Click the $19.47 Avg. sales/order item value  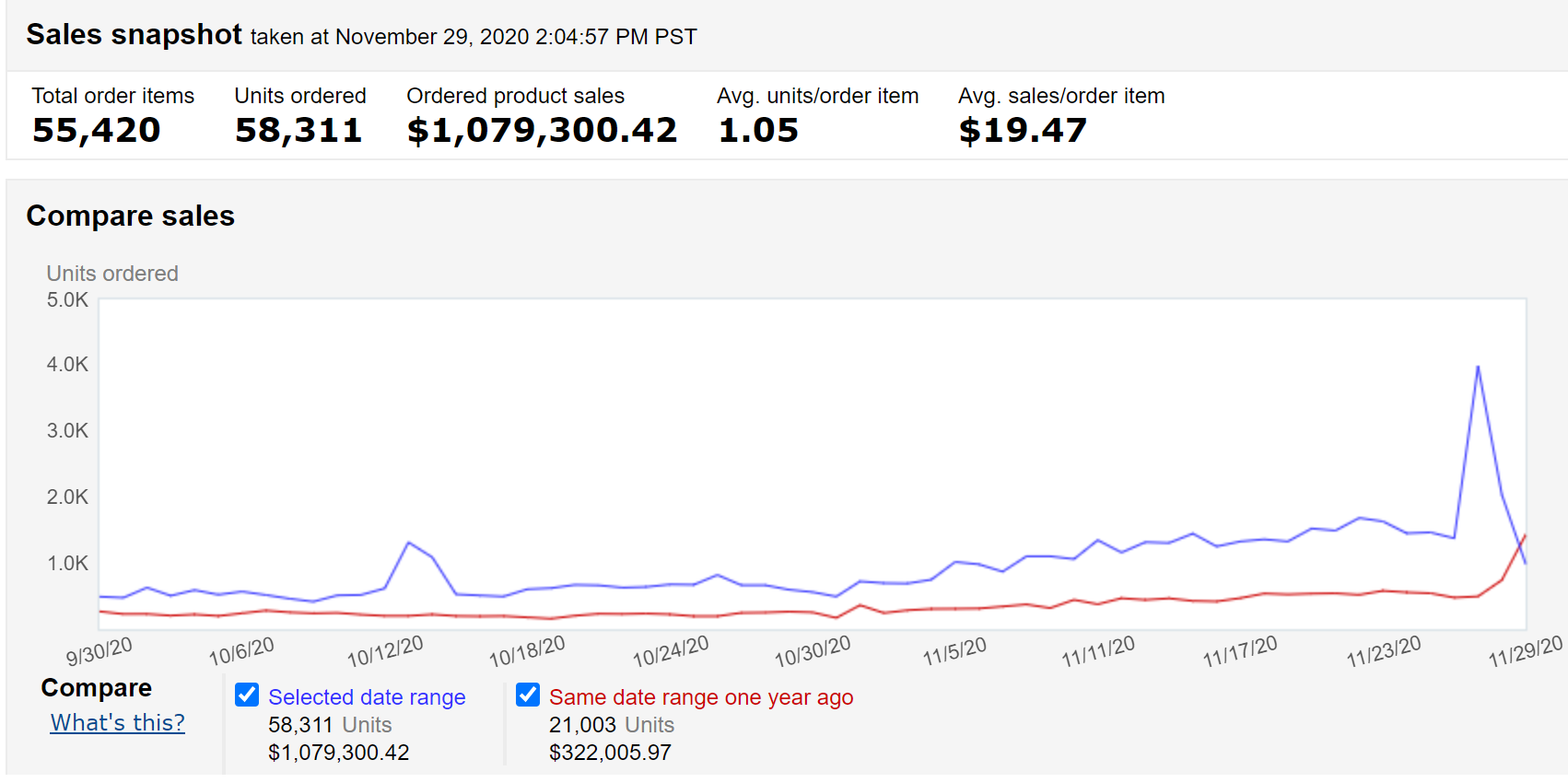pos(1023,130)
